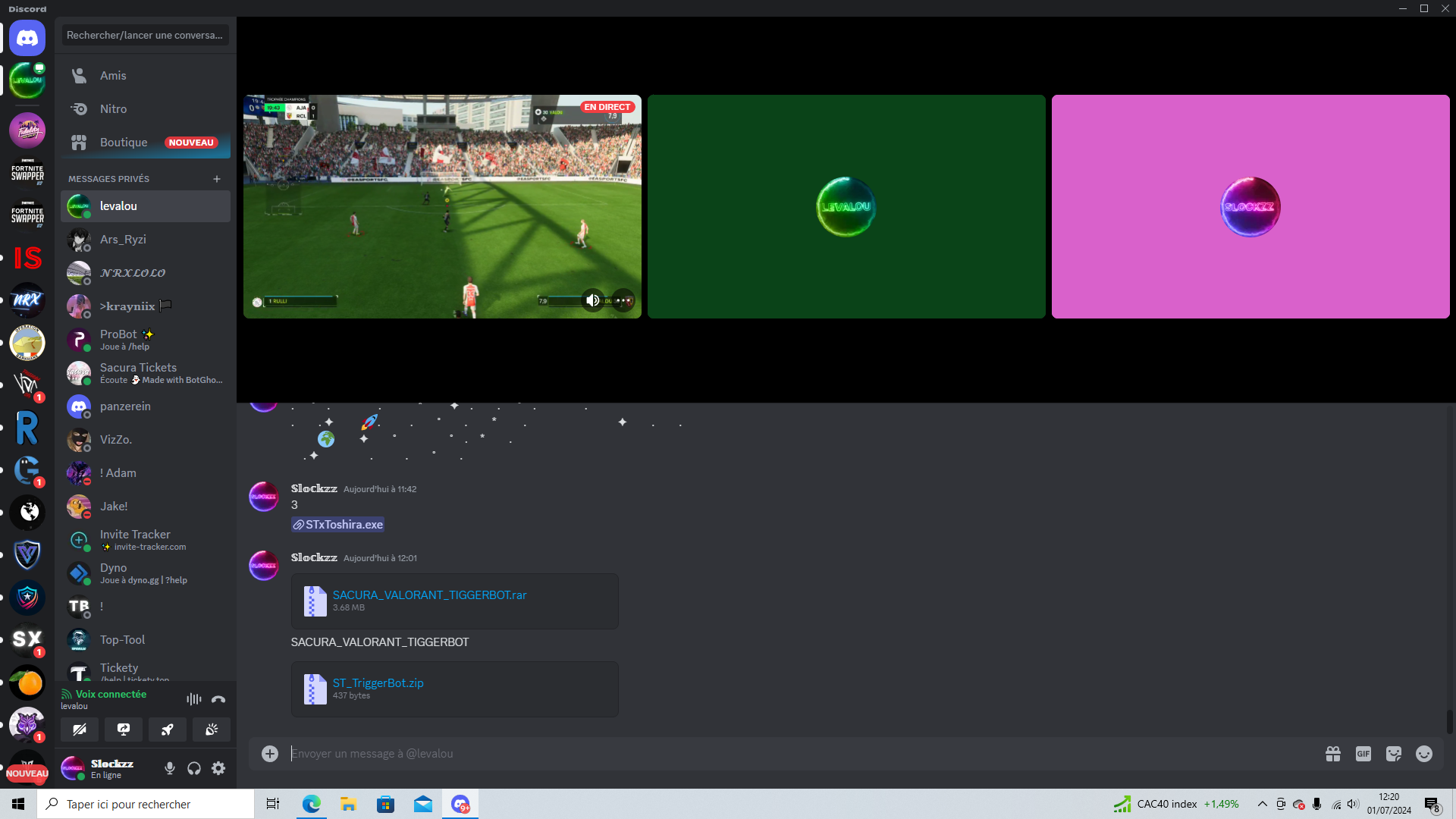Share your screen from voice panel
Image resolution: width=1456 pixels, height=819 pixels.
click(x=124, y=730)
